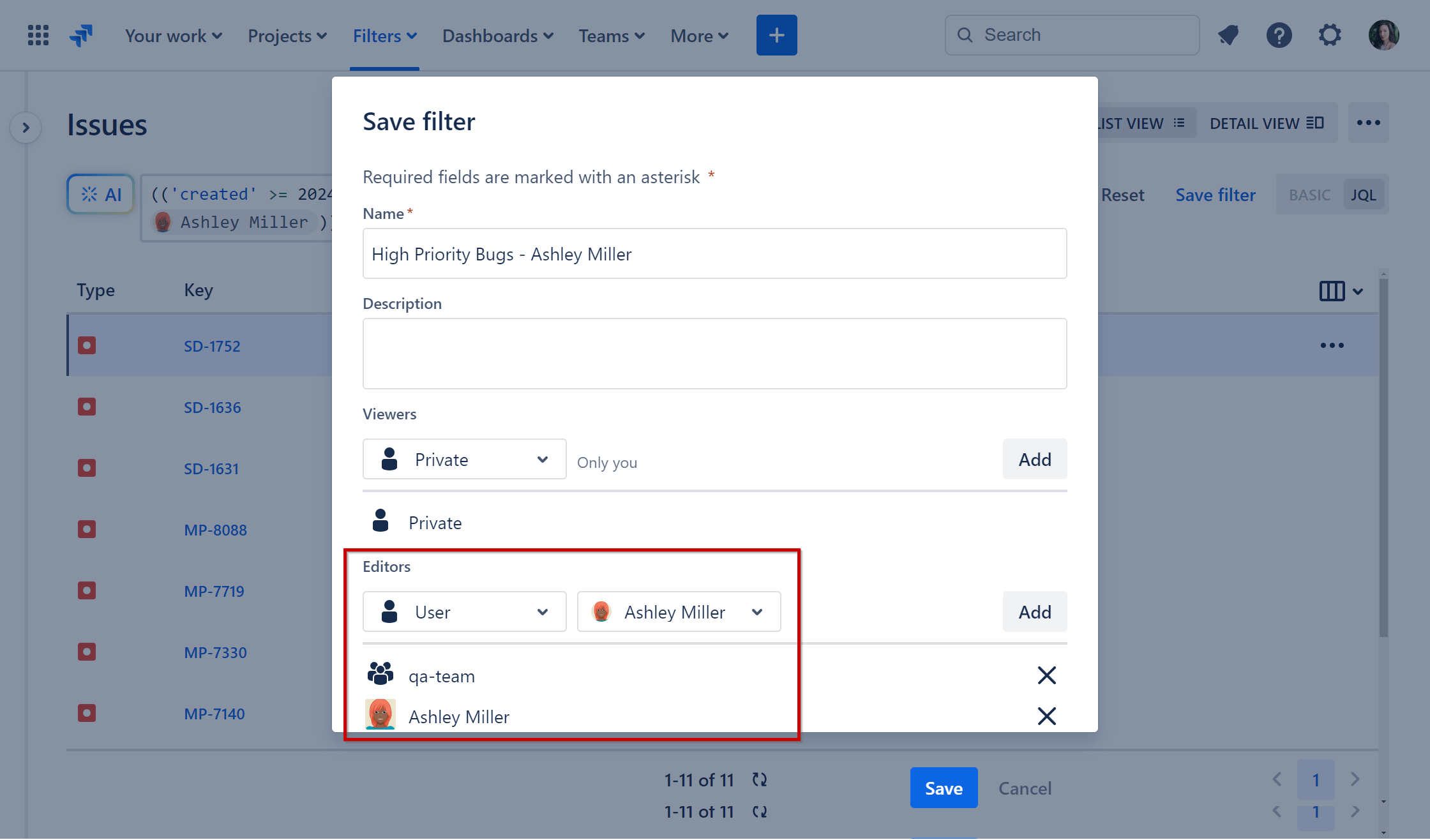Open the Jira settings gear icon
The image size is (1430, 840).
pyautogui.click(x=1330, y=35)
